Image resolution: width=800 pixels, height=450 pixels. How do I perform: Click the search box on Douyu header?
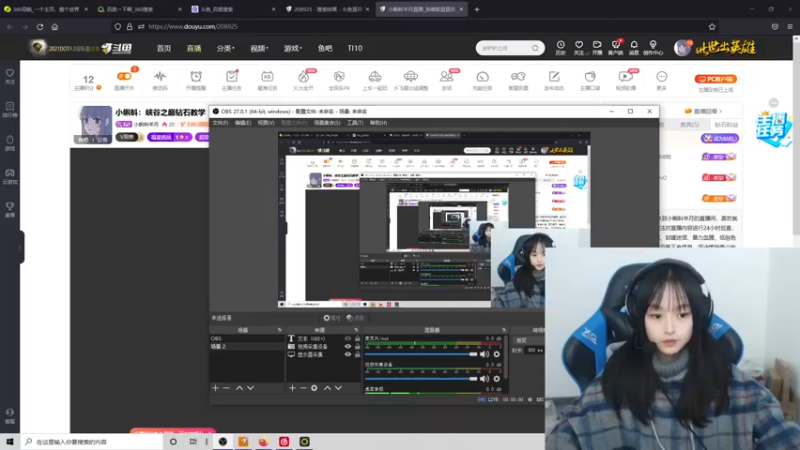coord(503,48)
